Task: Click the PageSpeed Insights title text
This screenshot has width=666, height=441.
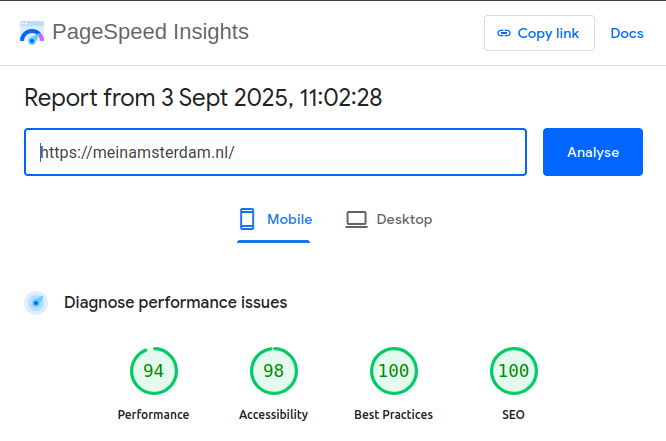Action: click(150, 32)
